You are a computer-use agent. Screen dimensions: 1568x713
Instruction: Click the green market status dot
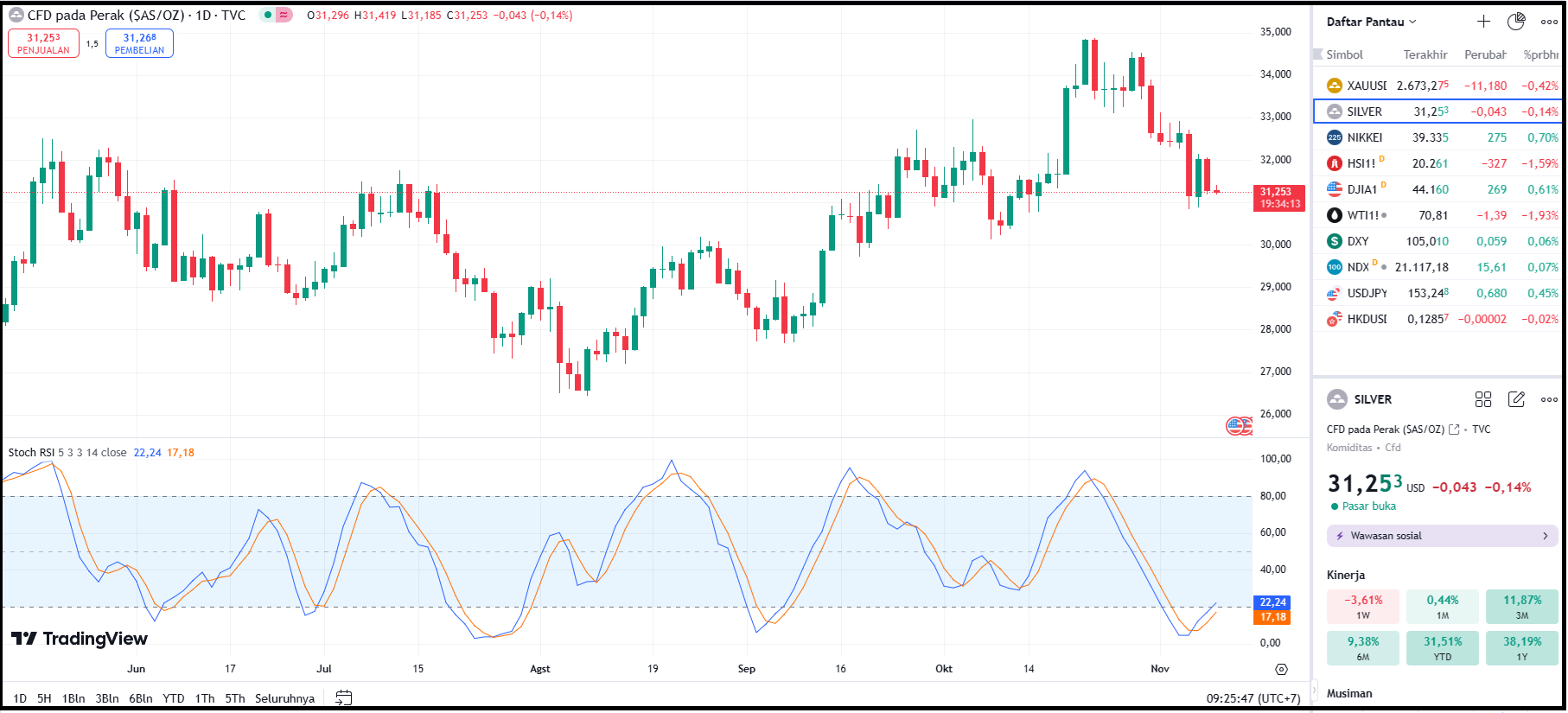tap(268, 16)
